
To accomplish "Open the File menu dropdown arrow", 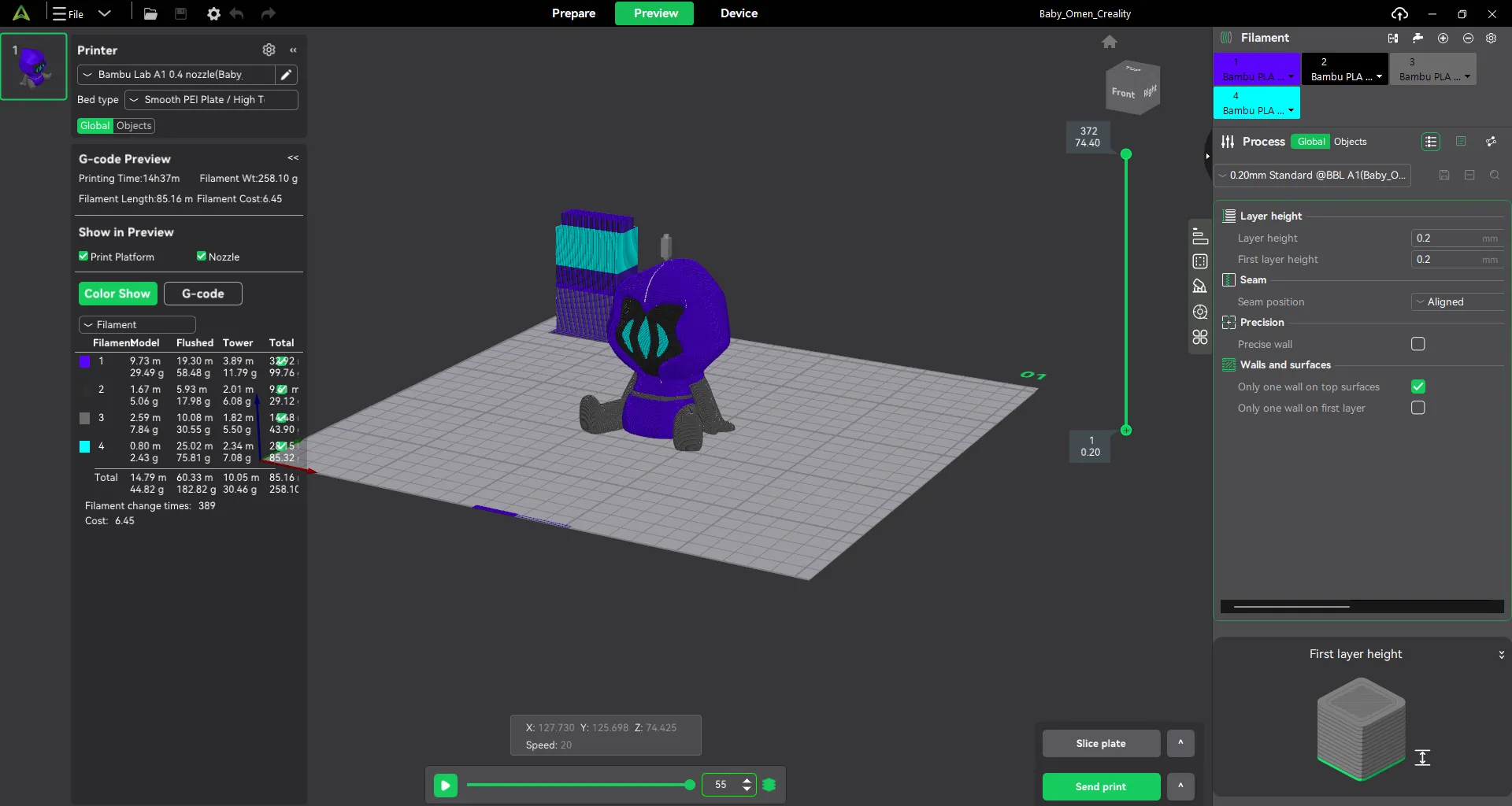I will click(x=104, y=13).
